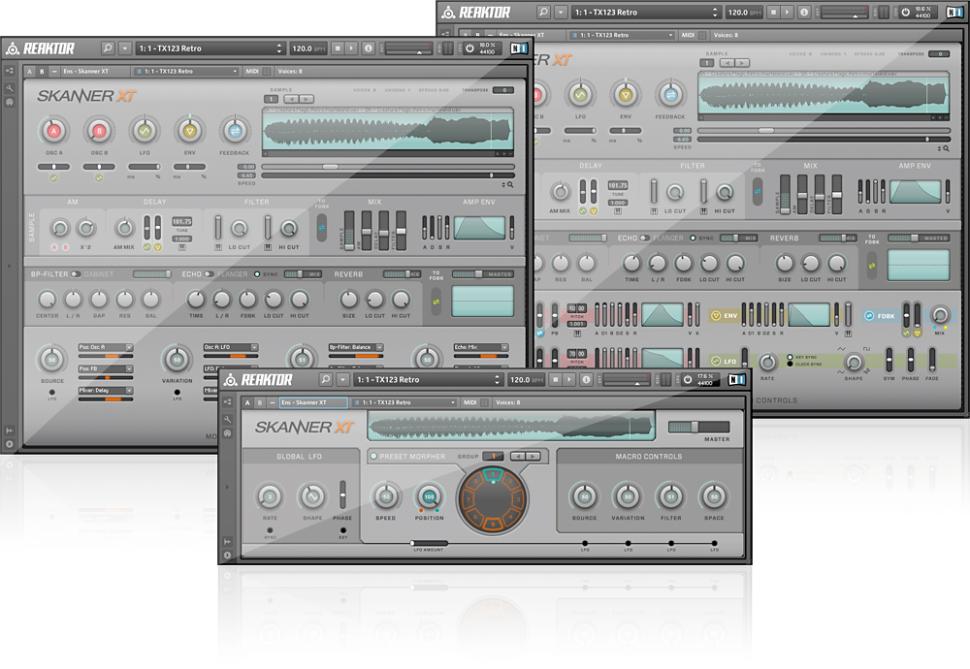Open the wrench icon in the left window sidebar
Image resolution: width=970 pixels, height=669 pixels.
click(10, 88)
